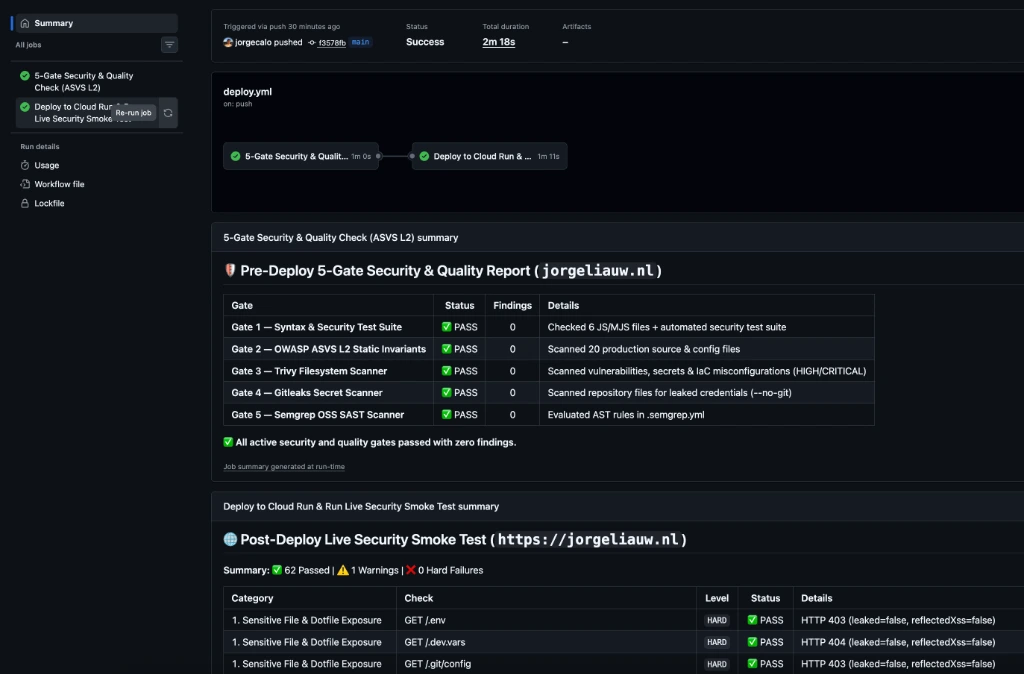
Task: Open the jobs filter button beside All jobs
Action: click(169, 44)
